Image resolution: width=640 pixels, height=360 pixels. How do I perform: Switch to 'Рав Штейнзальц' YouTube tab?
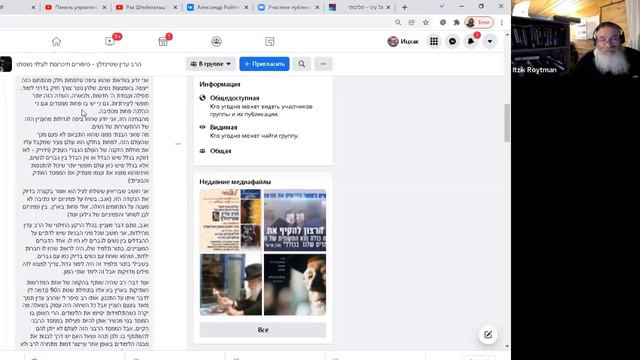tap(146, 7)
